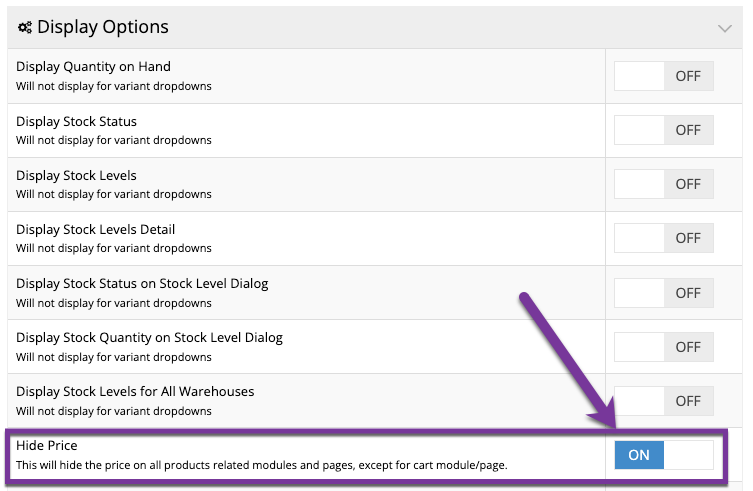The width and height of the screenshot is (753, 491).
Task: Enable Display Stock Quantity on Stock Level Dialog
Action: pyautogui.click(x=664, y=347)
